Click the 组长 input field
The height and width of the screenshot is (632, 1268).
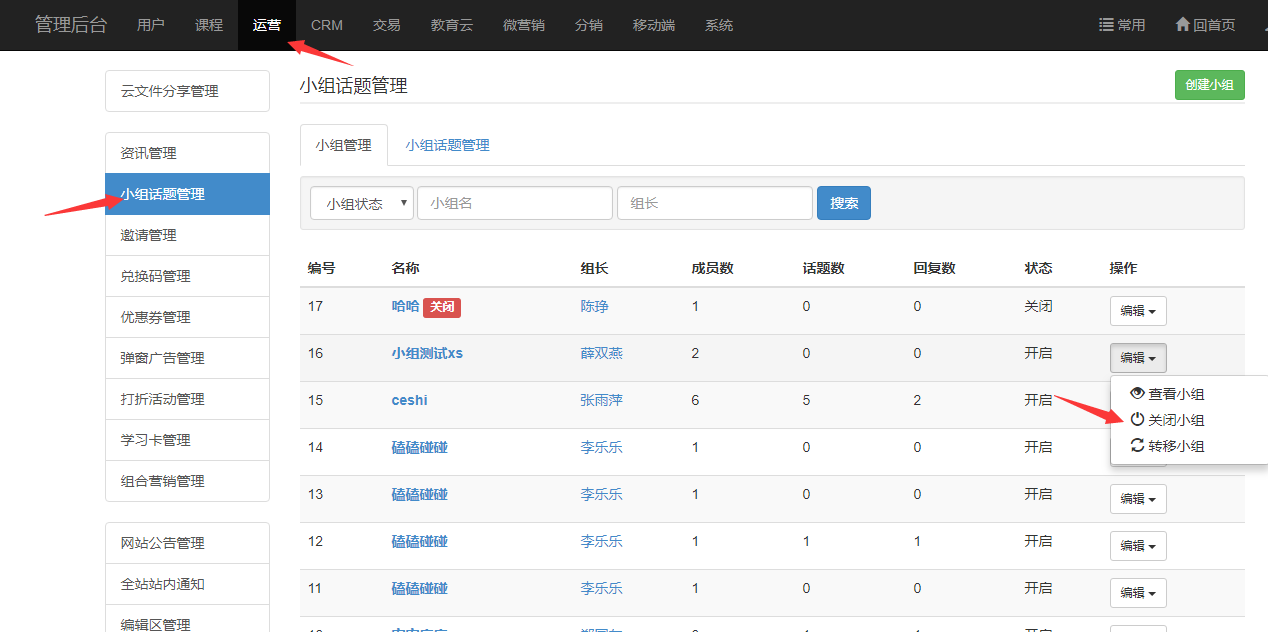tap(714, 203)
